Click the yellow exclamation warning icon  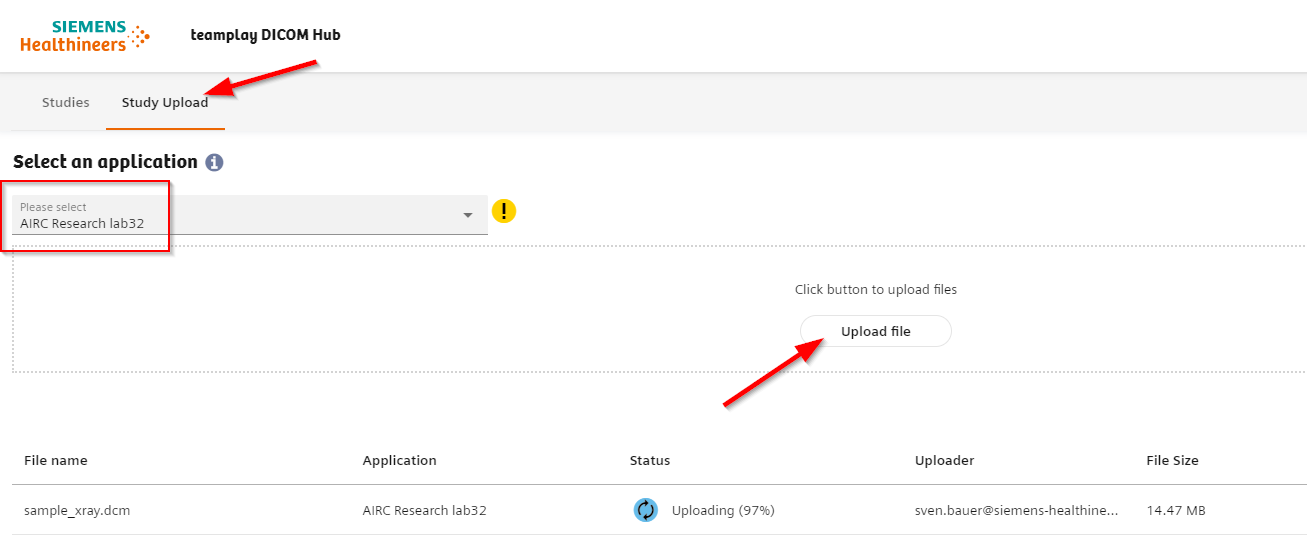504,211
